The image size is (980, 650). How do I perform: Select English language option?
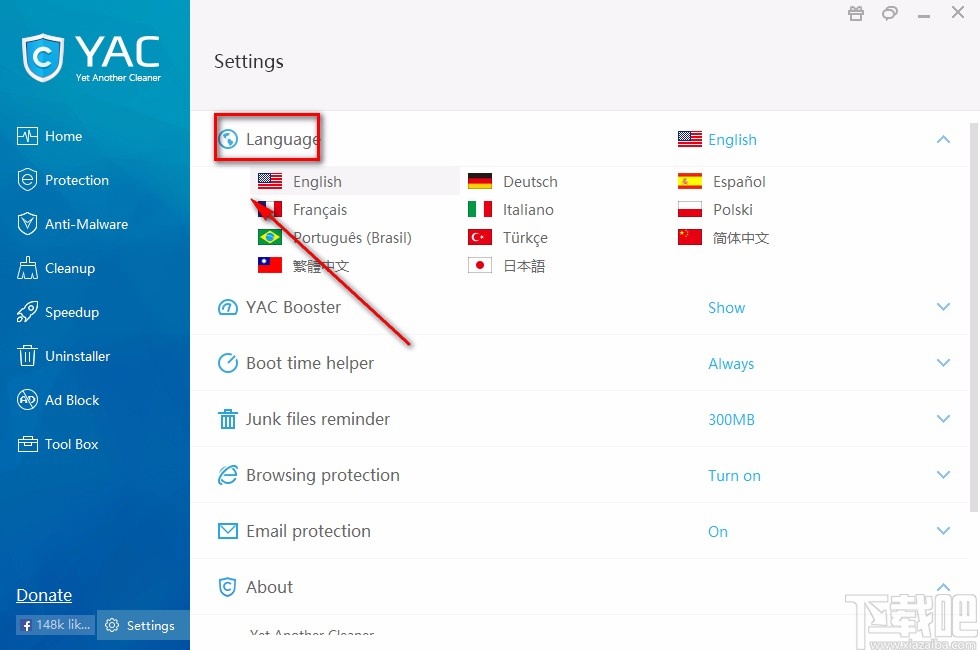pyautogui.click(x=355, y=181)
